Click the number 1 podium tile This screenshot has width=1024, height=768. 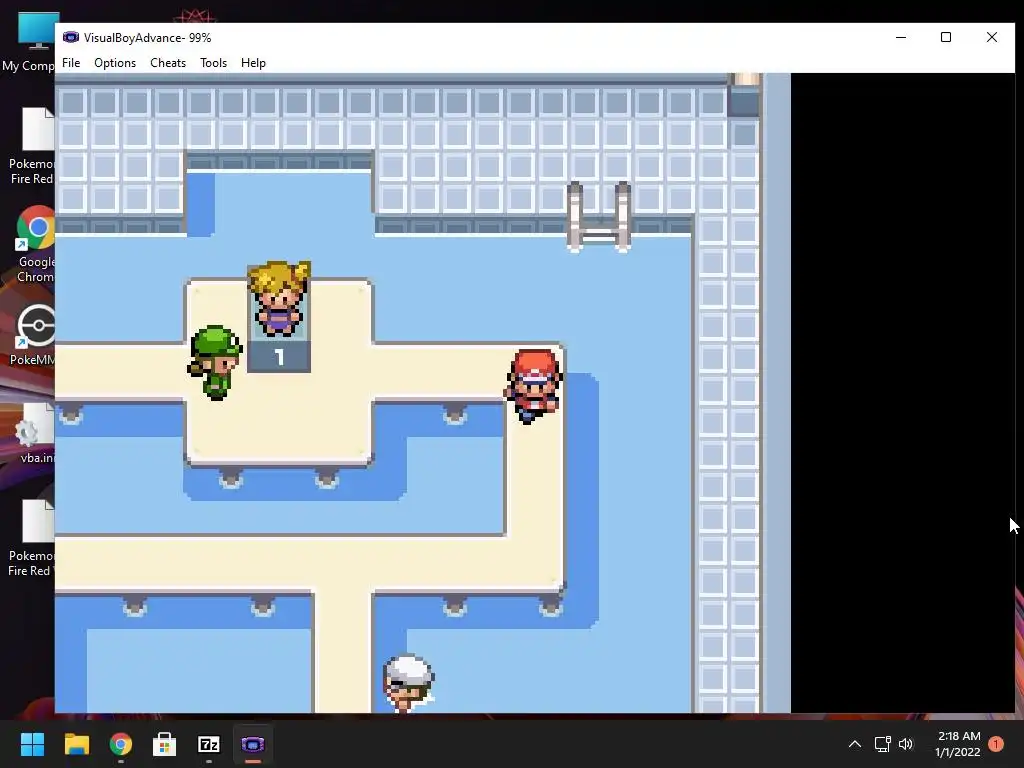point(279,357)
